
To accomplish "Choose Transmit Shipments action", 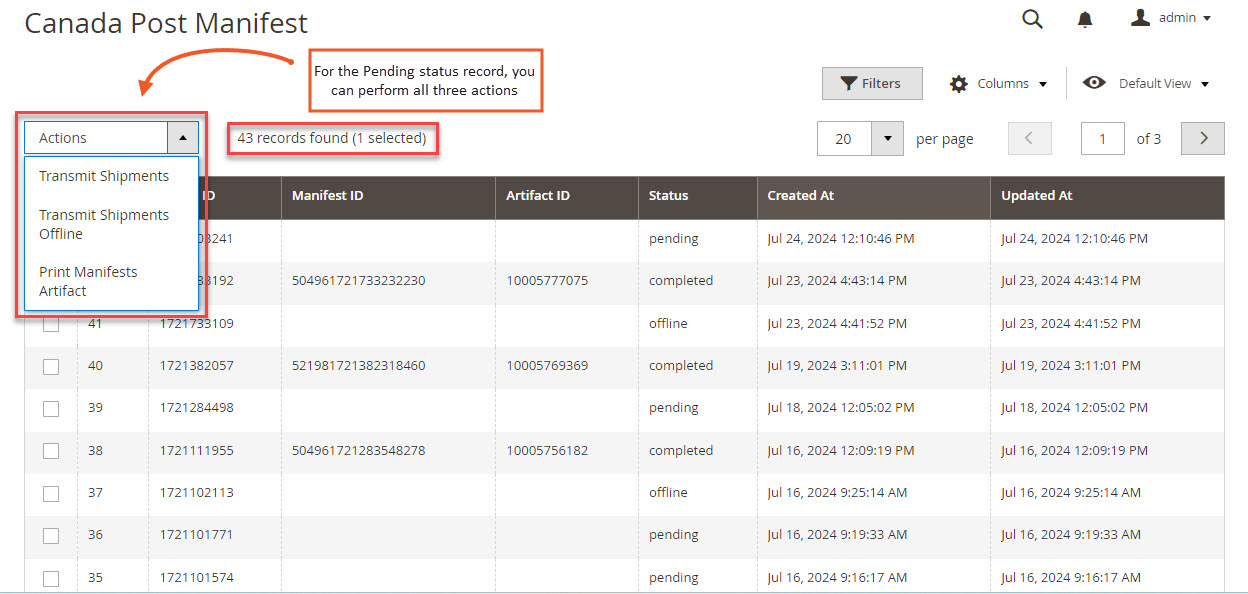I will click(104, 176).
